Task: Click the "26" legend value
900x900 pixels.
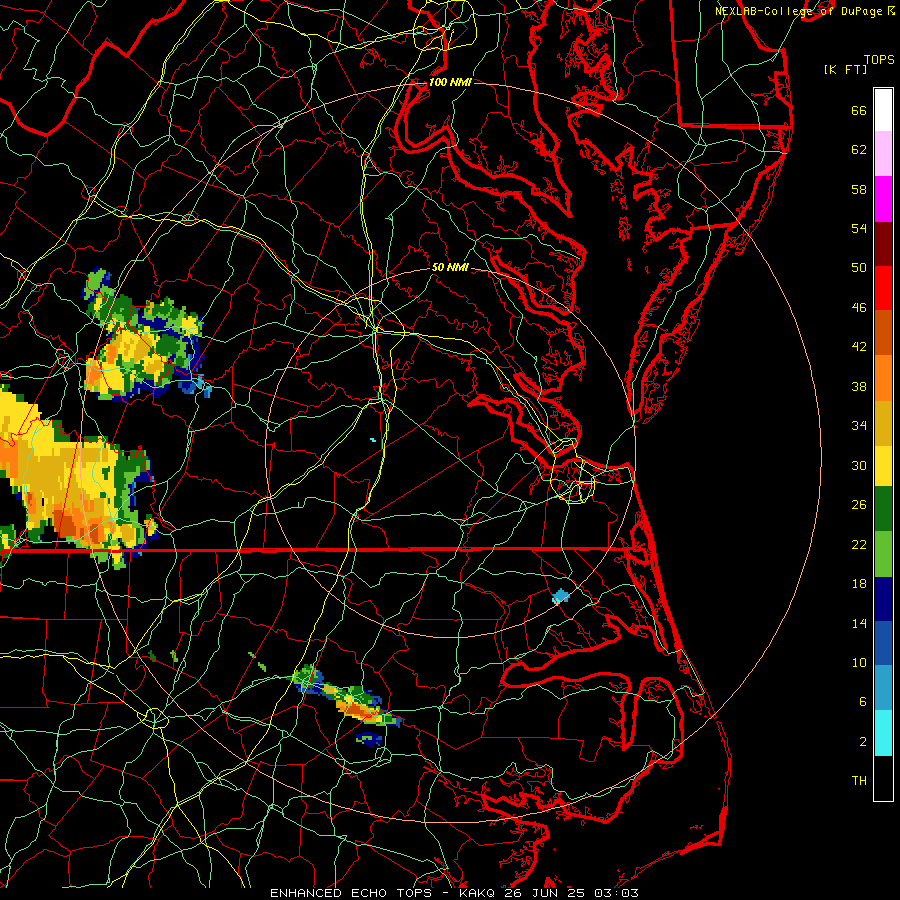Action: point(859,505)
